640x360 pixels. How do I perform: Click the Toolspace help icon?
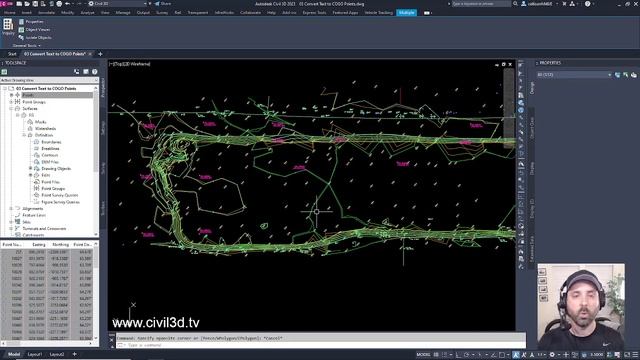(95, 71)
